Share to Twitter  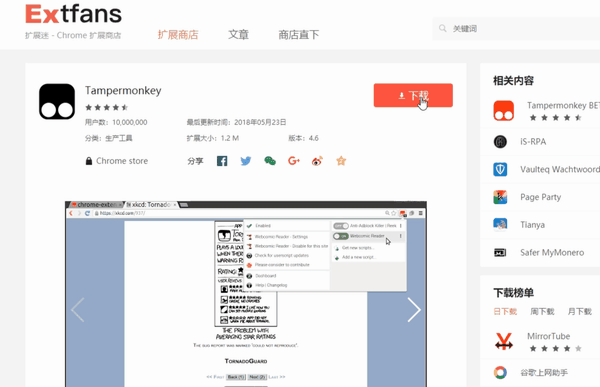click(x=246, y=161)
